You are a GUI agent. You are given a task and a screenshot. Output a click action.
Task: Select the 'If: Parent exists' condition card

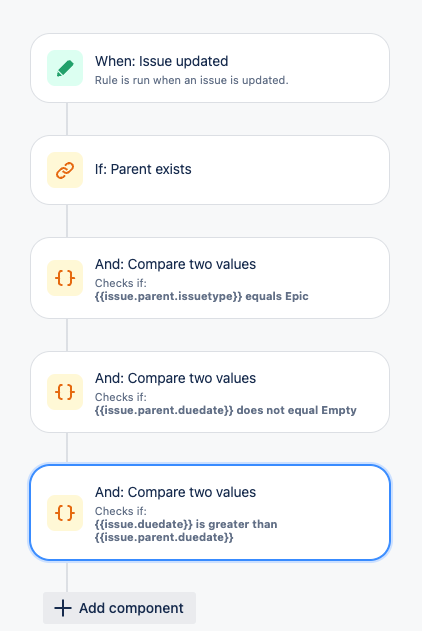click(210, 170)
